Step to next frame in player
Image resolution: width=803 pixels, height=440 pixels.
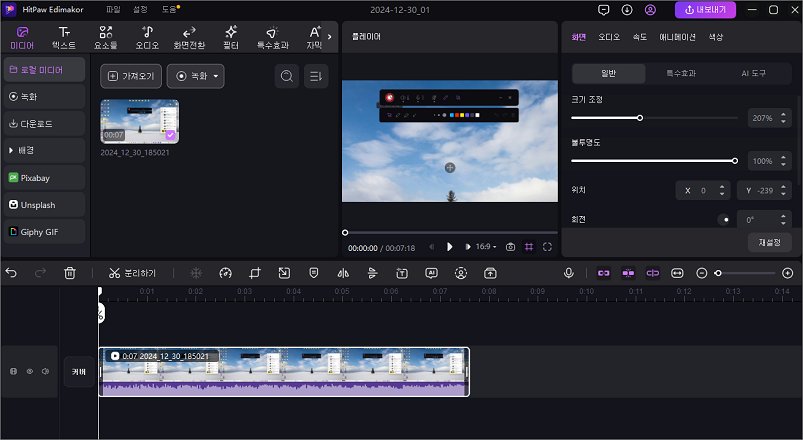point(468,247)
